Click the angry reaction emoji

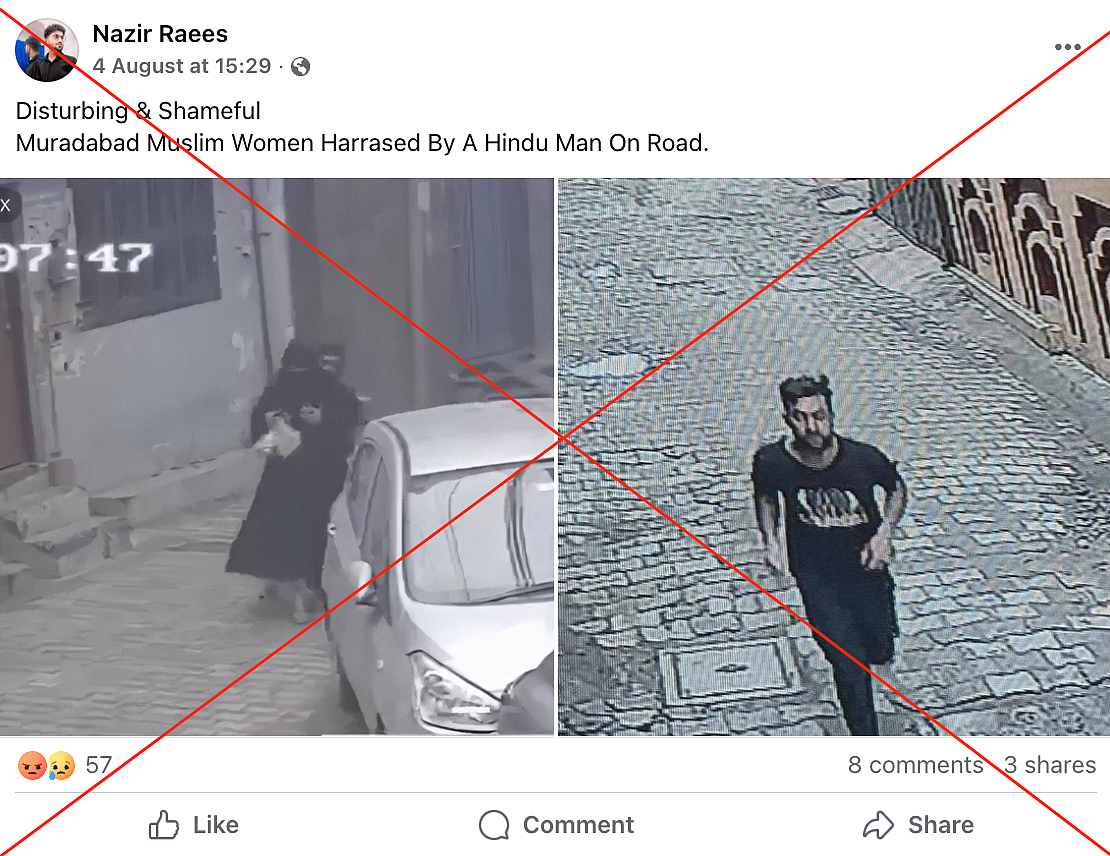pos(32,765)
